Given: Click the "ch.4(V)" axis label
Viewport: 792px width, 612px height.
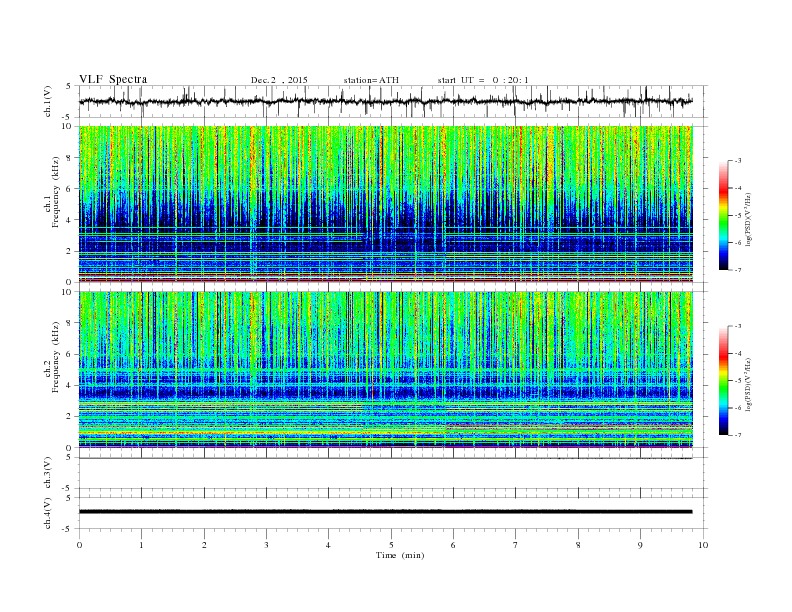Looking at the screenshot, I should [48, 513].
